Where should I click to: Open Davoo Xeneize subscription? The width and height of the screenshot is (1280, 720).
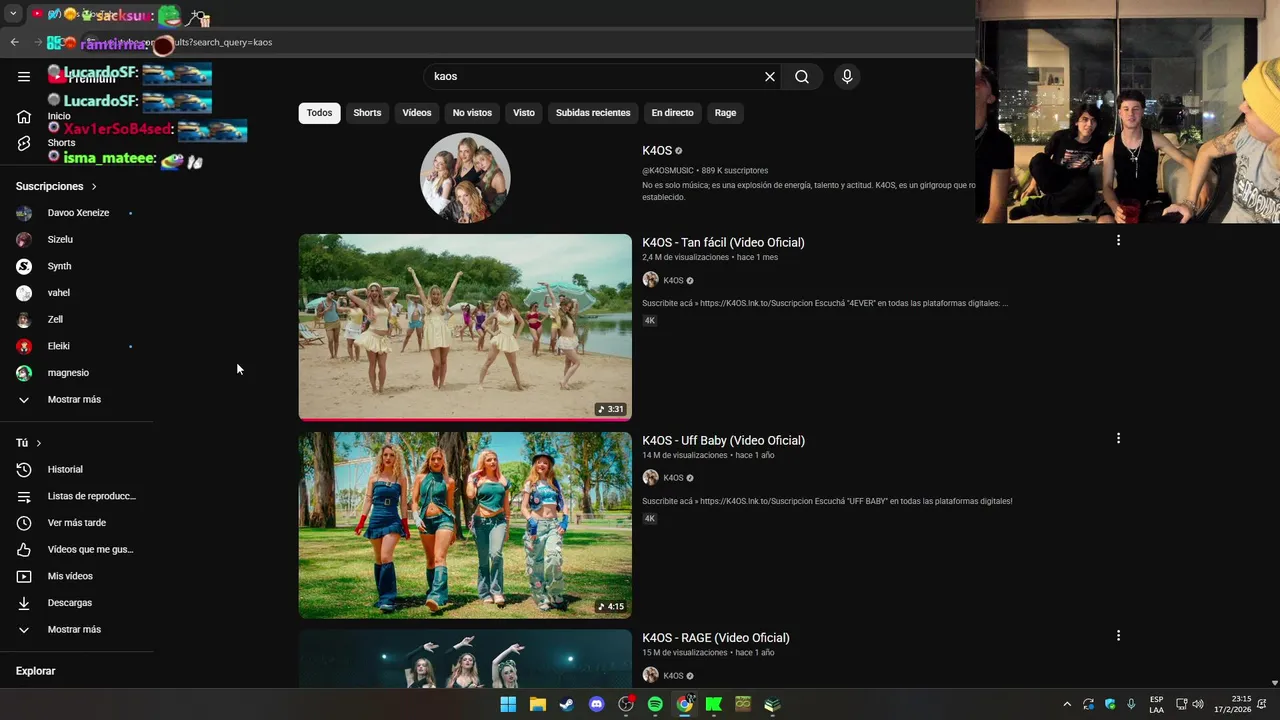coord(76,213)
